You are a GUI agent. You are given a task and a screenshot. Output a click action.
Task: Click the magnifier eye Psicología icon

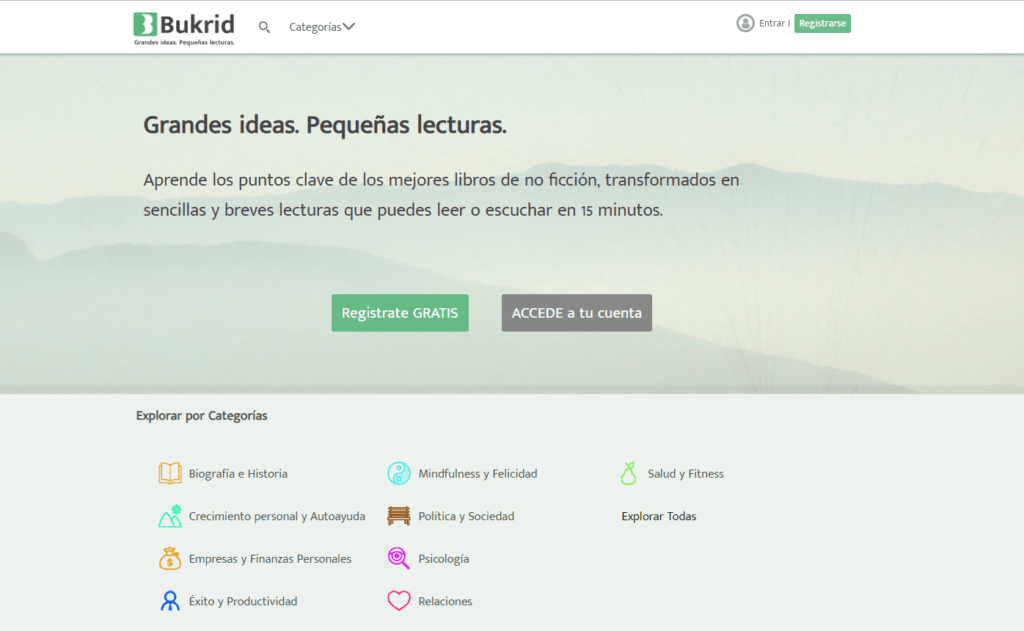click(399, 558)
